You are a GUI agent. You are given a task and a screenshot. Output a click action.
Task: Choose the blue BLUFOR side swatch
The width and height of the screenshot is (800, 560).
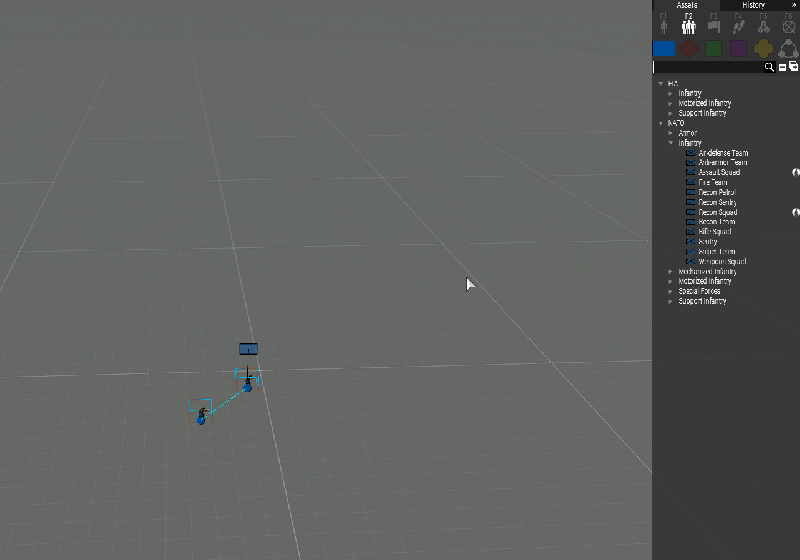pyautogui.click(x=664, y=48)
